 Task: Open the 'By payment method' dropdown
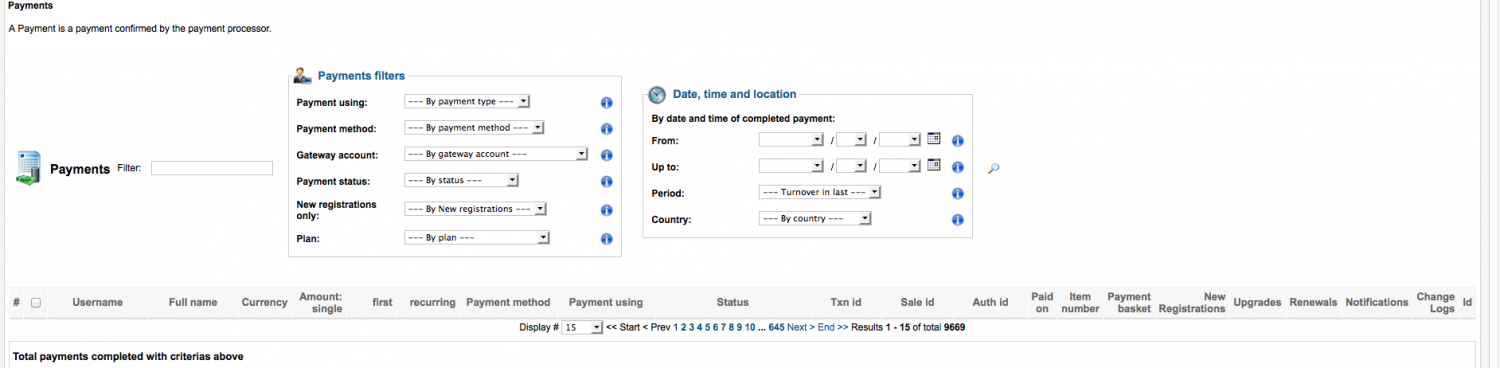click(x=474, y=128)
